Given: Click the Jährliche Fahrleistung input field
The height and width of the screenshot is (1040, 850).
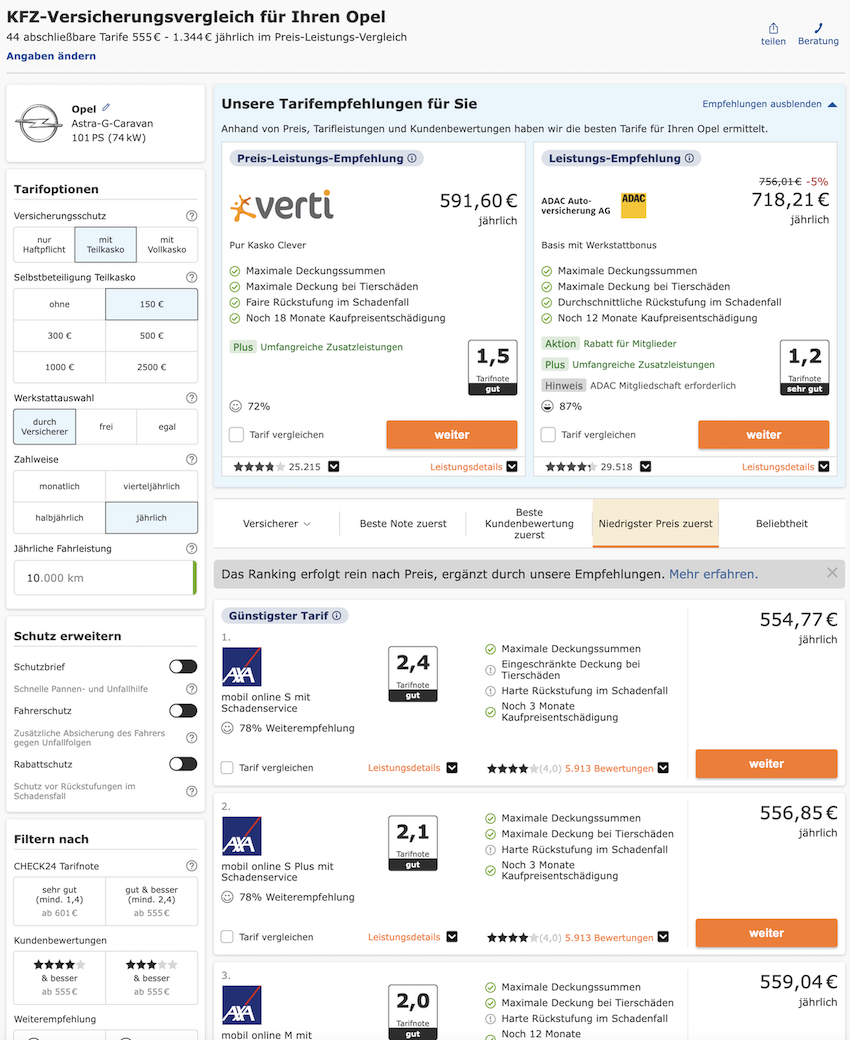Looking at the screenshot, I should coord(105,578).
